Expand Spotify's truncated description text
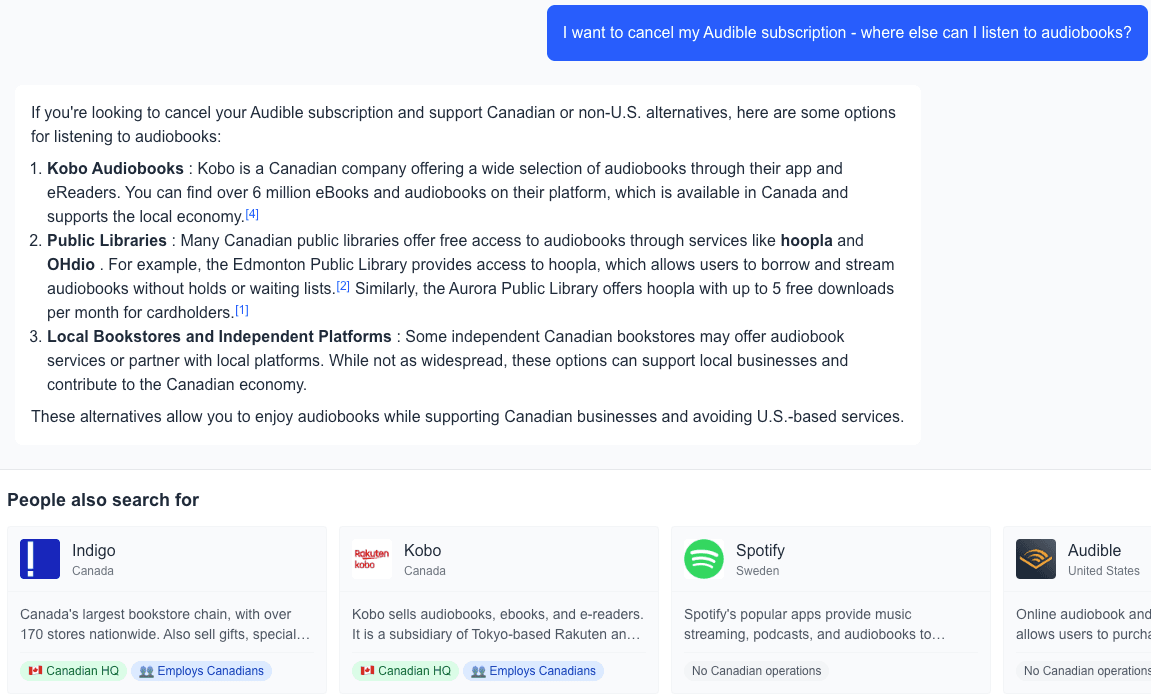Screen dimensions: 1151x699 click(x=830, y=625)
